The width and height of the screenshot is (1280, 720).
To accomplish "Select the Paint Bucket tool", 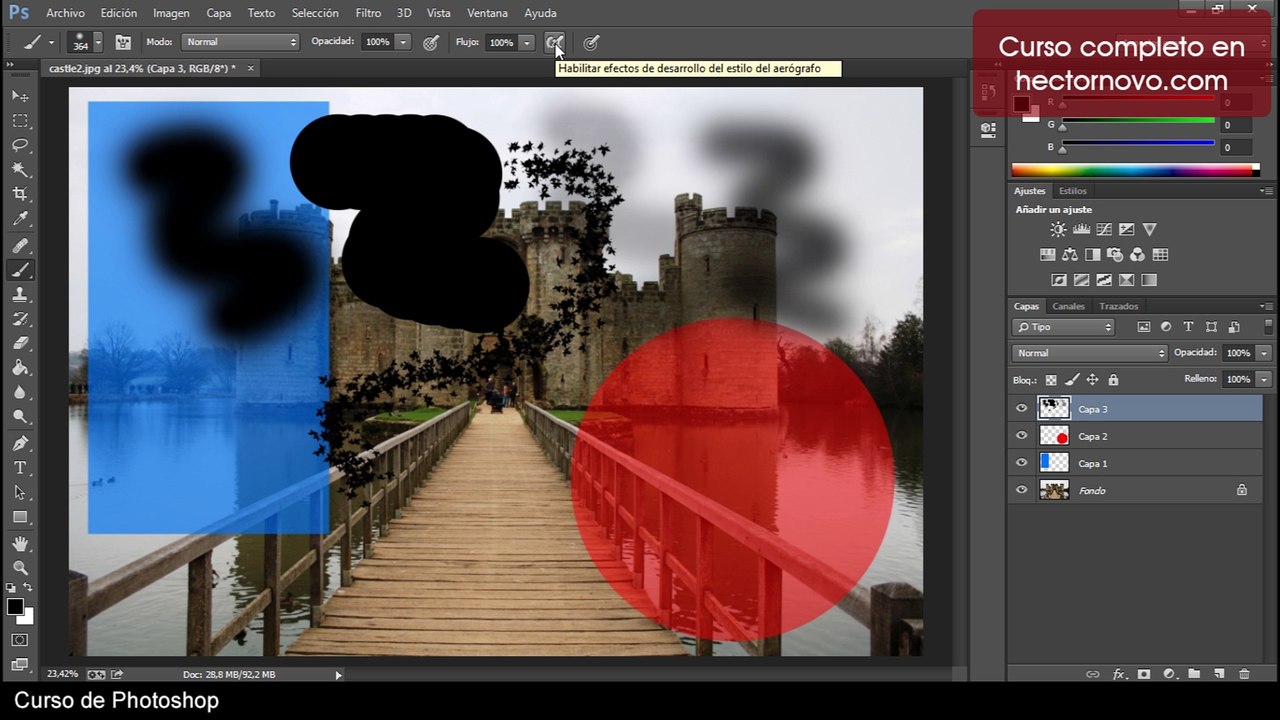I will pos(20,369).
